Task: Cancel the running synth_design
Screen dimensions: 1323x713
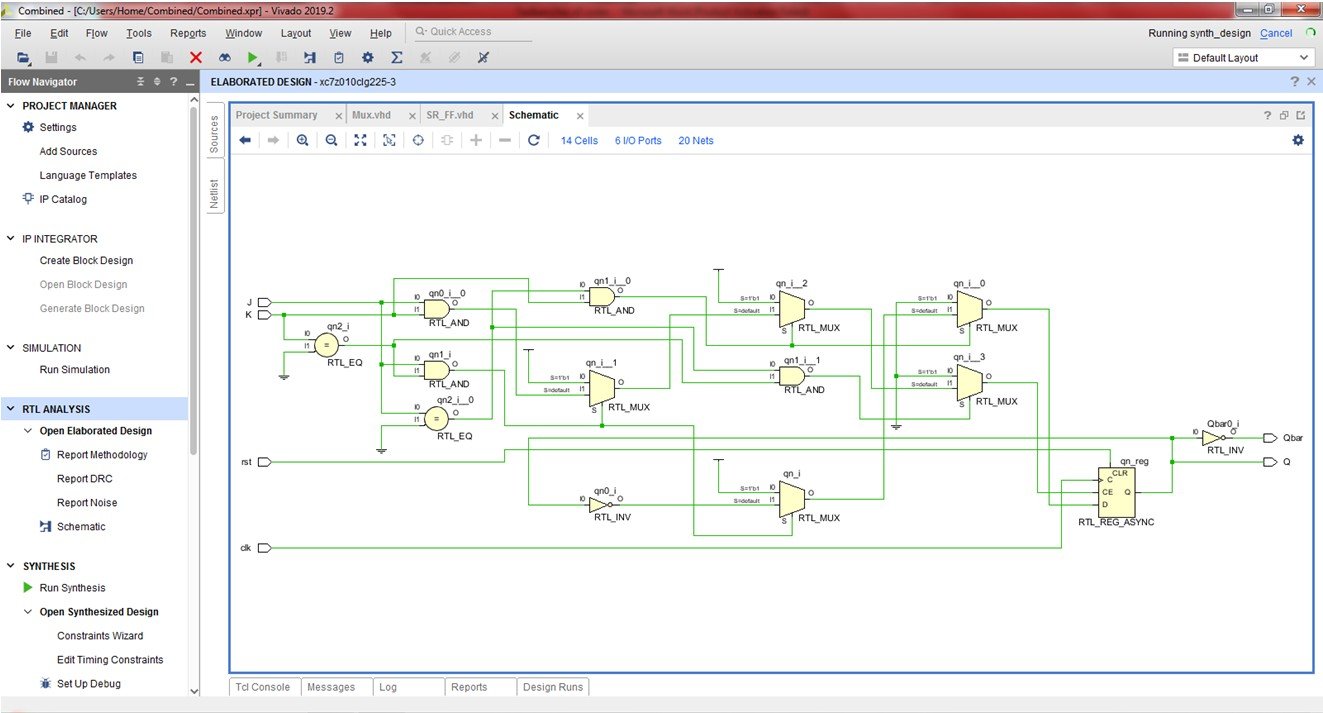Action: (1276, 33)
